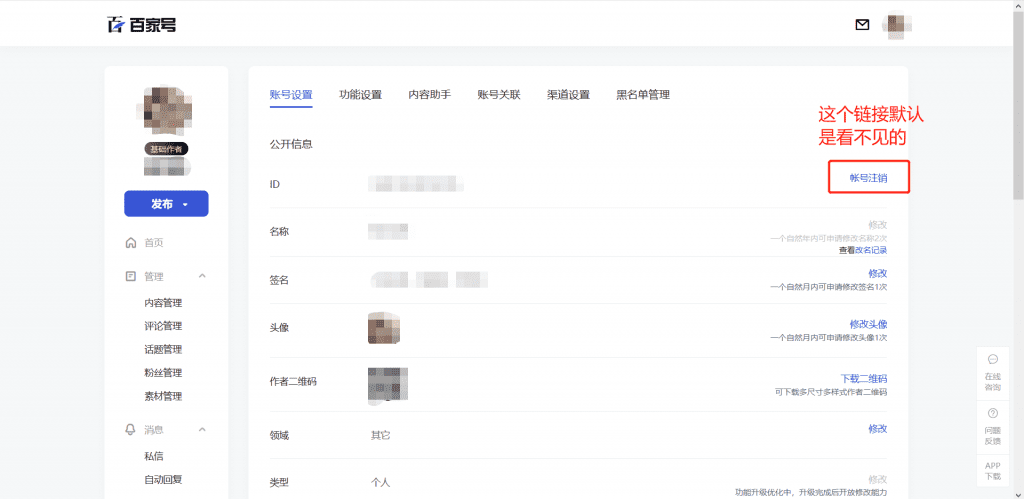The image size is (1024, 499).
Task: Click user avatar in top right corner
Action: [x=895, y=25]
